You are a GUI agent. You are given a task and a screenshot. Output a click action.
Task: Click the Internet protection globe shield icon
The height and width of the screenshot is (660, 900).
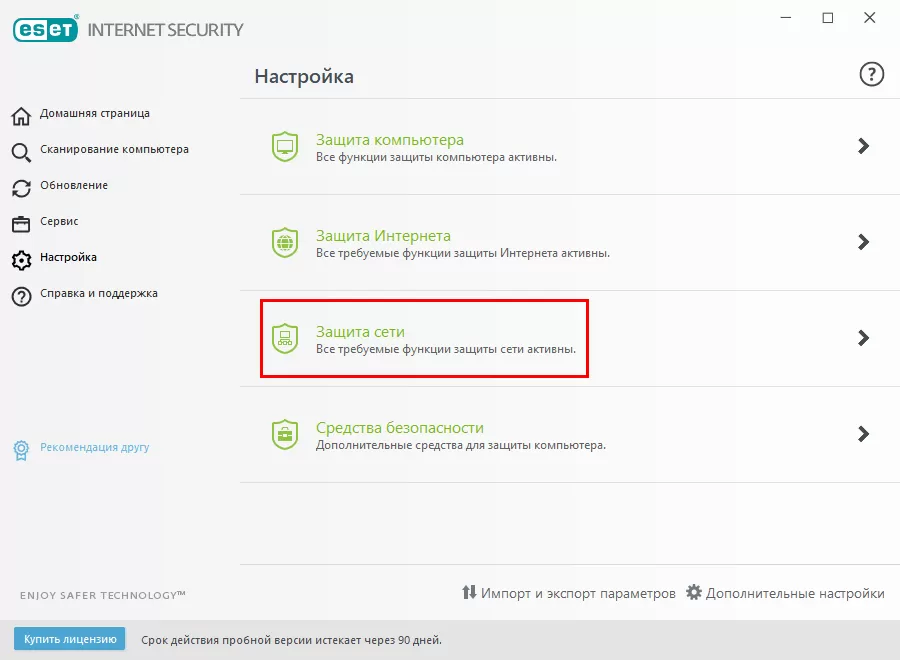click(x=285, y=243)
